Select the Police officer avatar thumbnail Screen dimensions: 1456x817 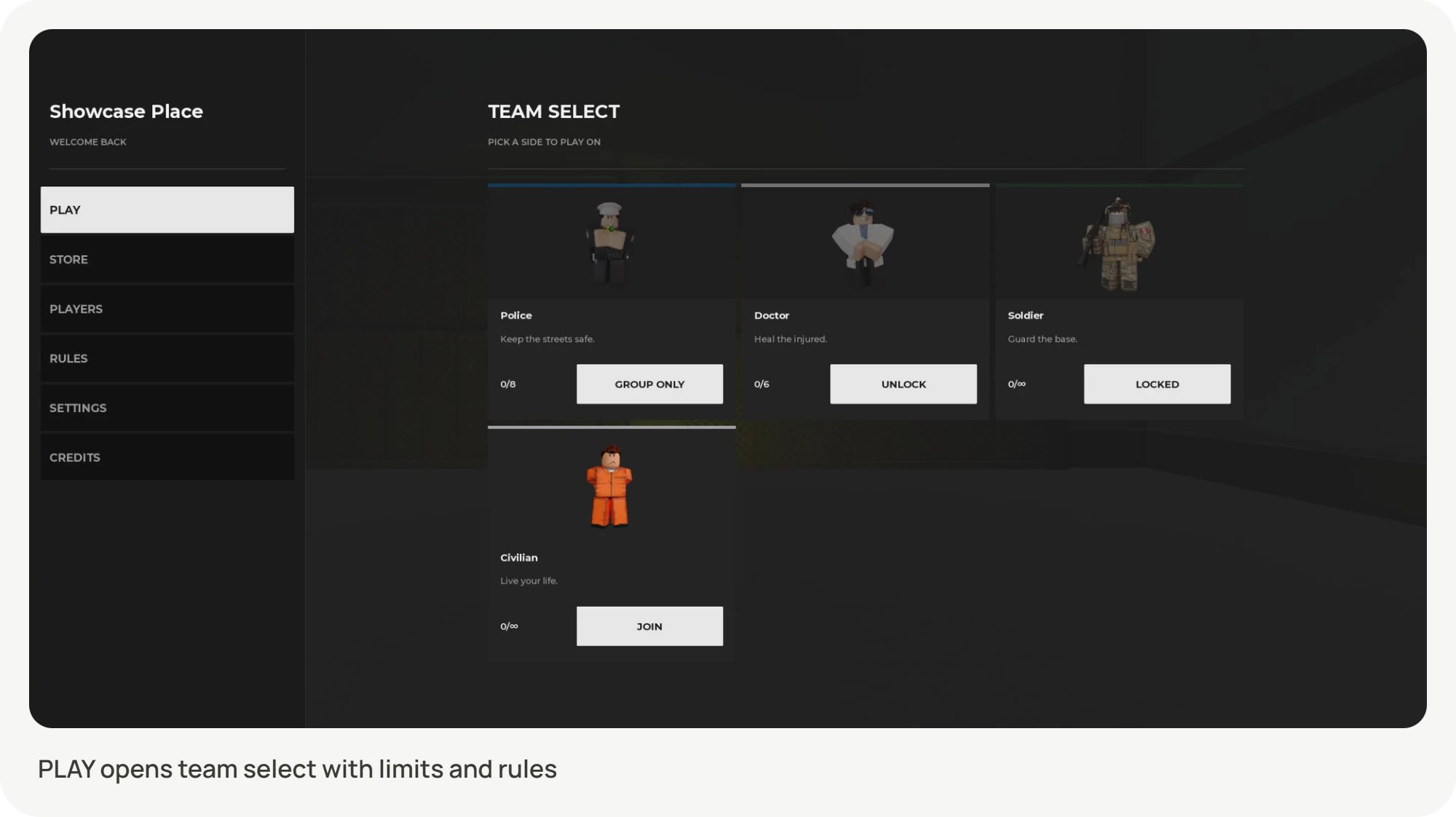click(610, 243)
